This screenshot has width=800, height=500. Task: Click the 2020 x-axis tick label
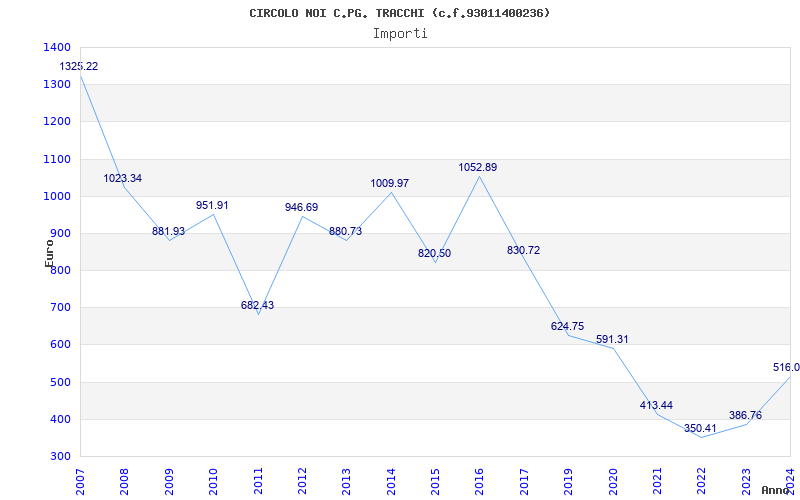pyautogui.click(x=613, y=482)
